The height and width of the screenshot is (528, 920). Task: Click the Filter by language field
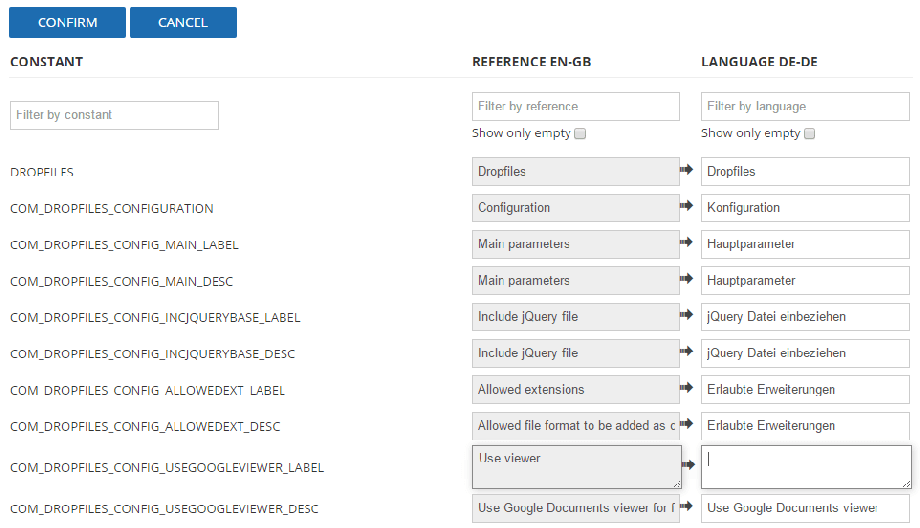click(x=804, y=106)
